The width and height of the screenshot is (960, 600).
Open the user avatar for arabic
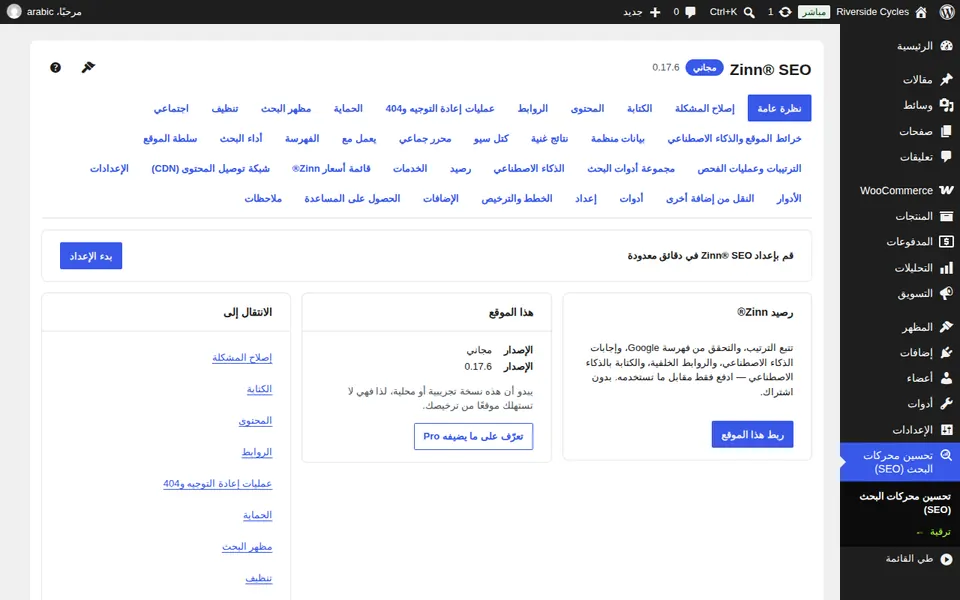coord(14,12)
